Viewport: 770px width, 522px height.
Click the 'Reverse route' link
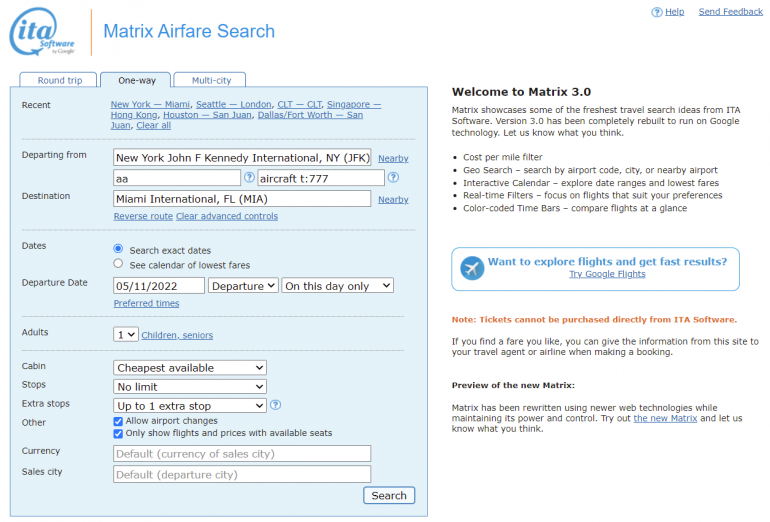[x=143, y=216]
